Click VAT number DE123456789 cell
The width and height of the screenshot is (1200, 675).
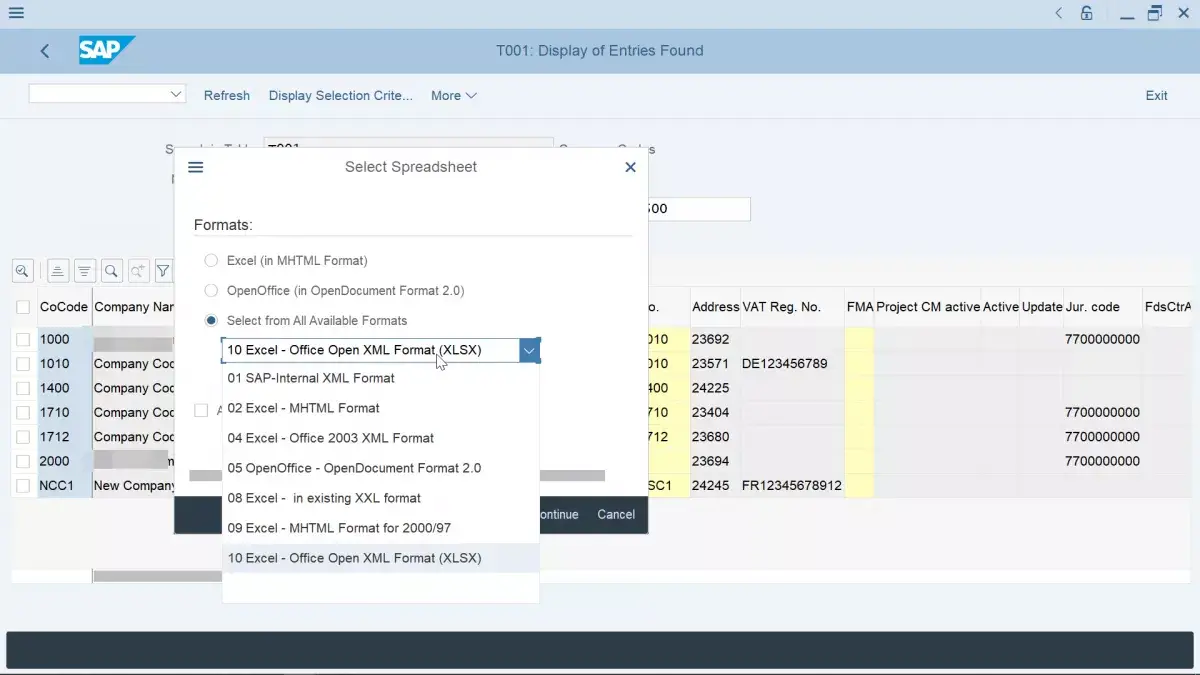click(x=792, y=364)
